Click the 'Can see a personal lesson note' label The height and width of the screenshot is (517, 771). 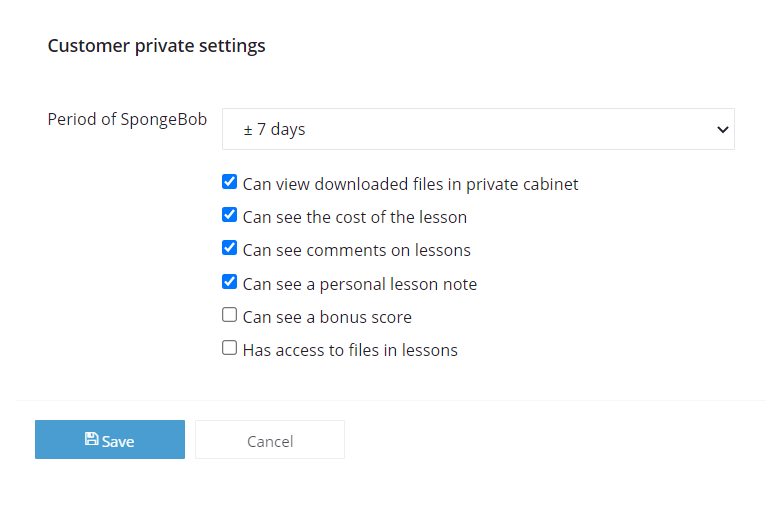[360, 284]
